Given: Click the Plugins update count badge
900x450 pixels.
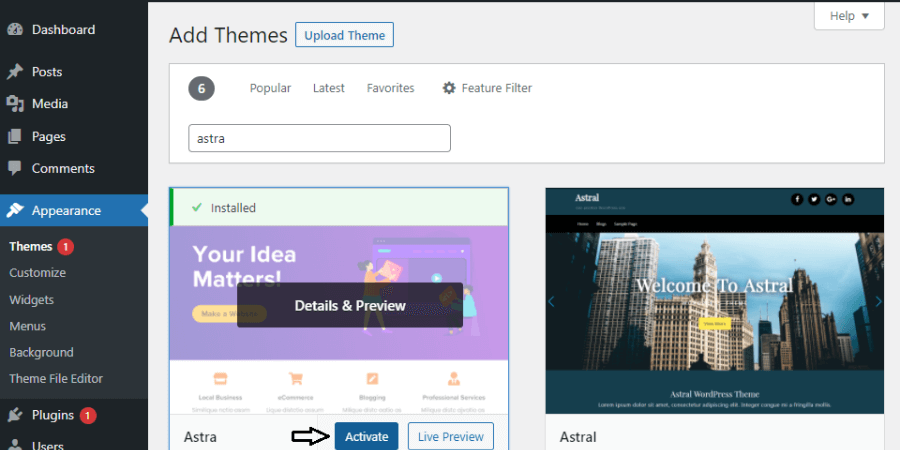Looking at the screenshot, I should (x=87, y=415).
